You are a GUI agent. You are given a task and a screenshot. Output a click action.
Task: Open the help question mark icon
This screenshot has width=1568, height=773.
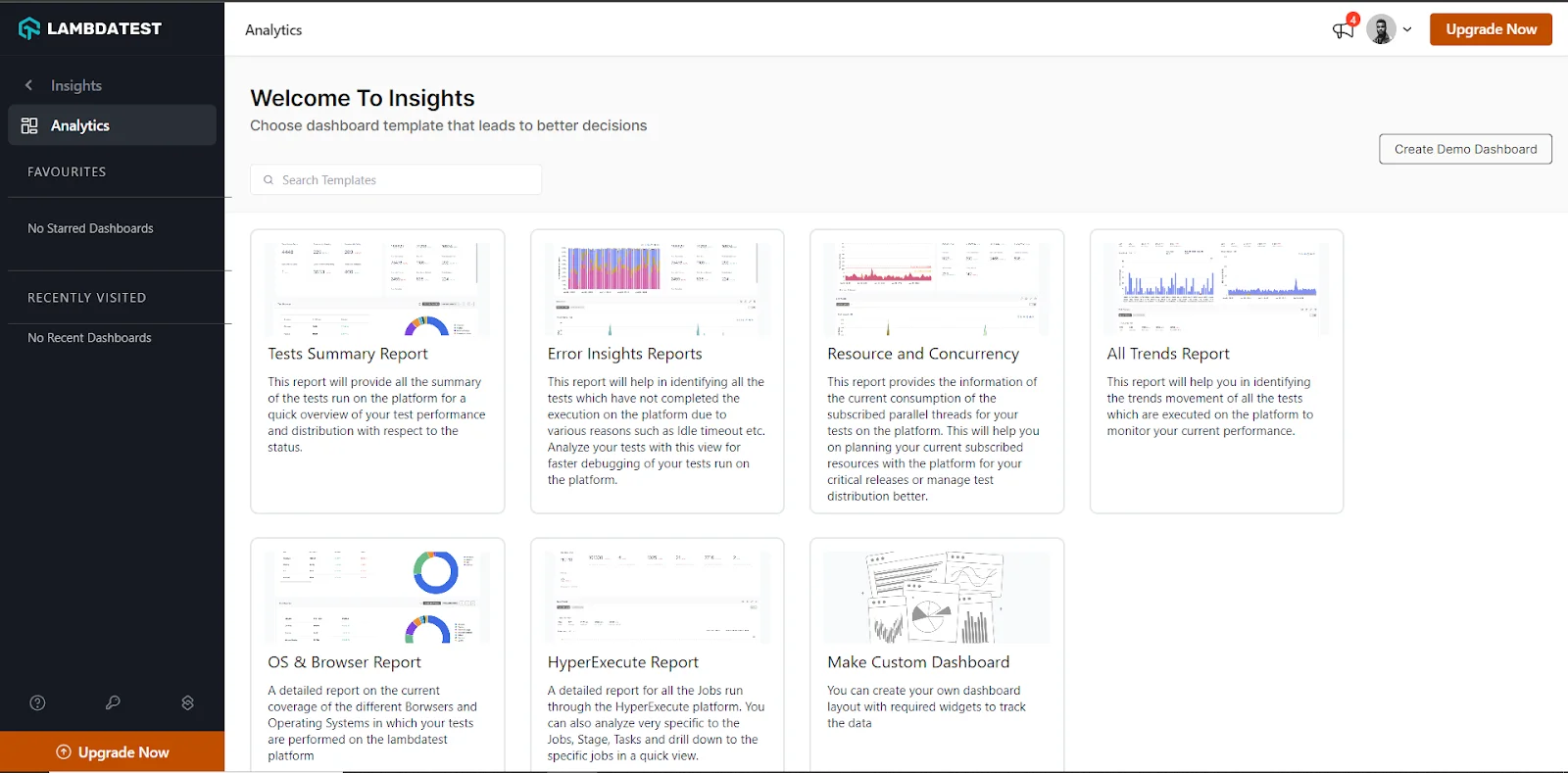click(x=37, y=702)
